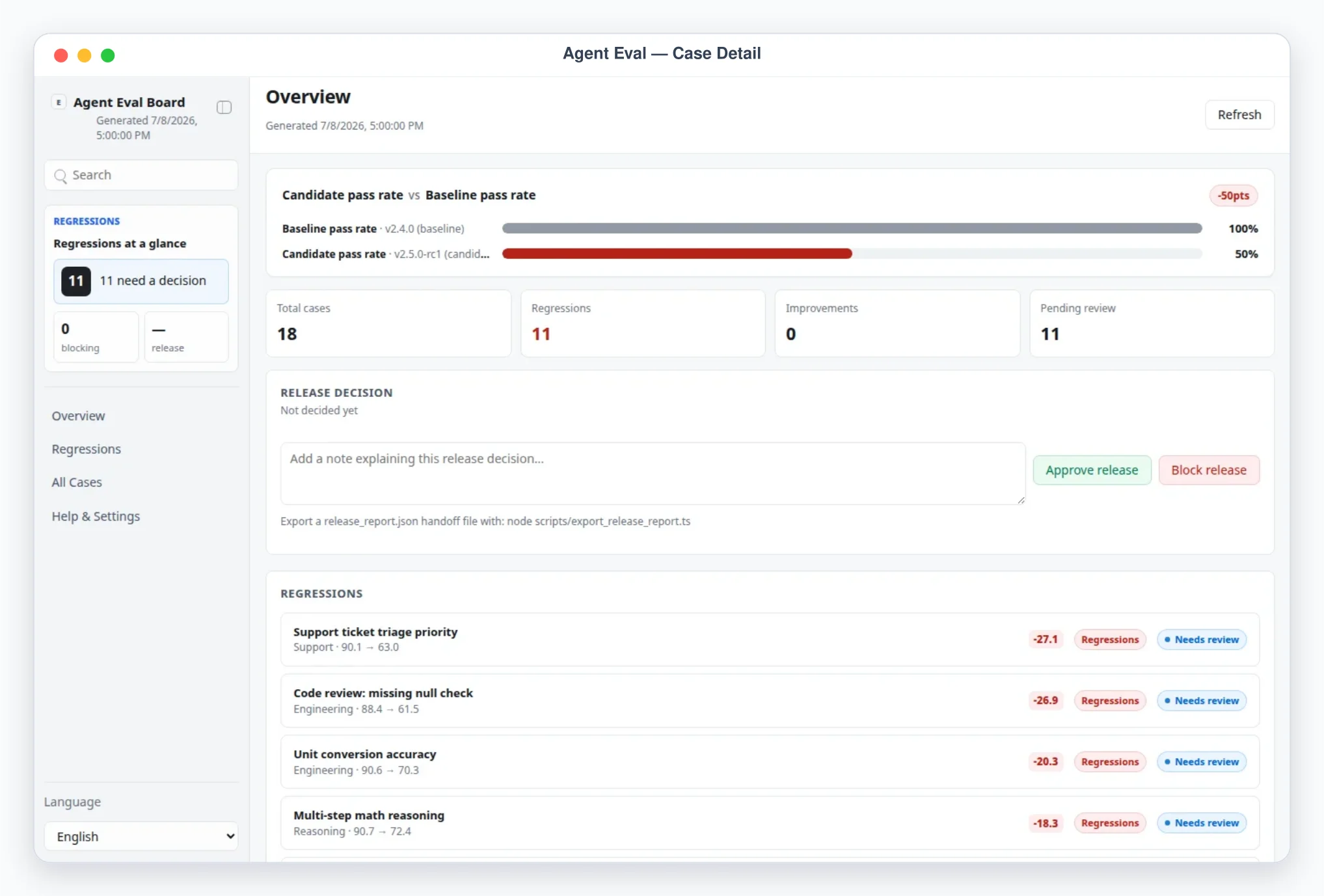Open the Language dropdown set to English
This screenshot has height=896, width=1324.
point(141,837)
